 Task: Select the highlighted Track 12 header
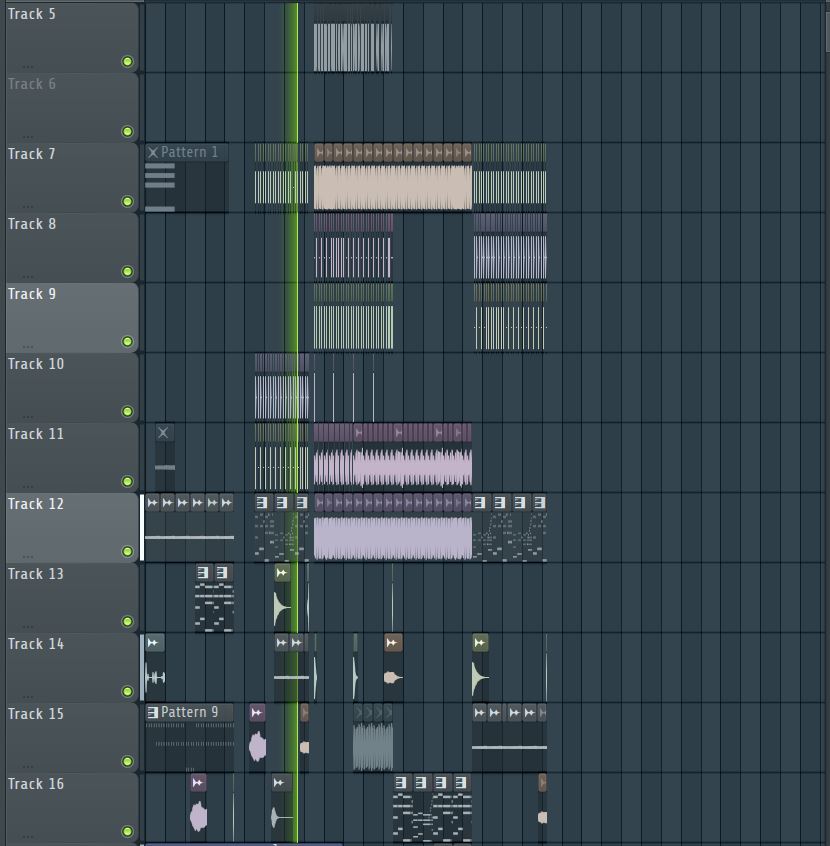(72, 528)
